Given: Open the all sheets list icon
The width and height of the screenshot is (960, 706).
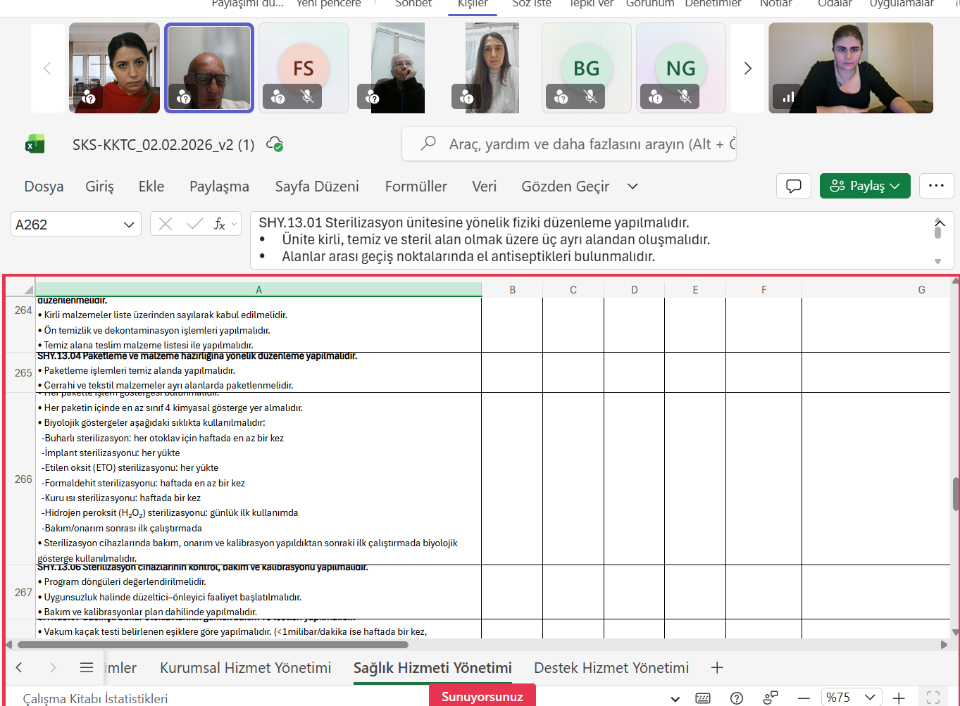Looking at the screenshot, I should [86, 667].
